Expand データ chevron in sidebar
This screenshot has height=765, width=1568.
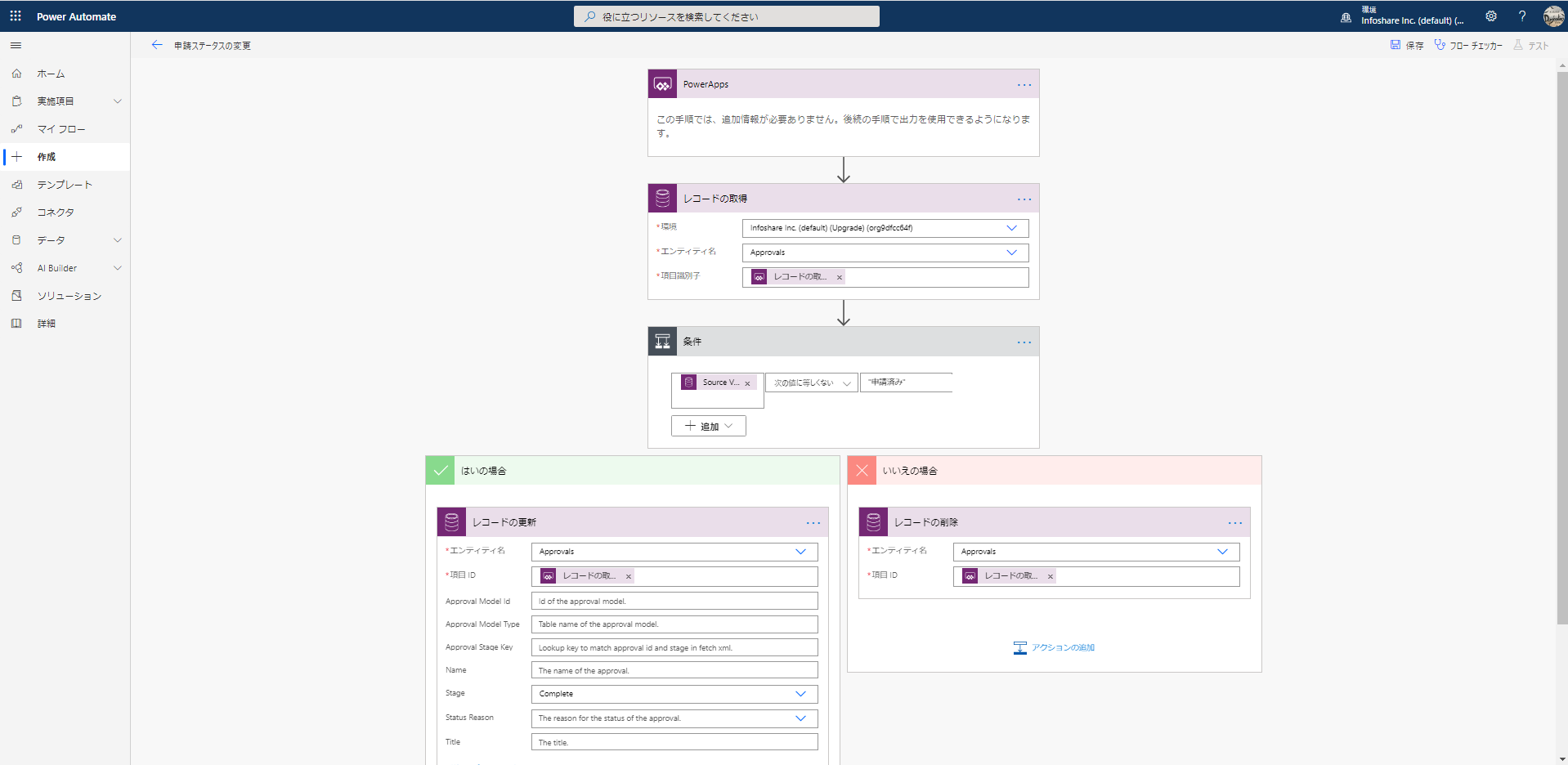[x=117, y=240]
